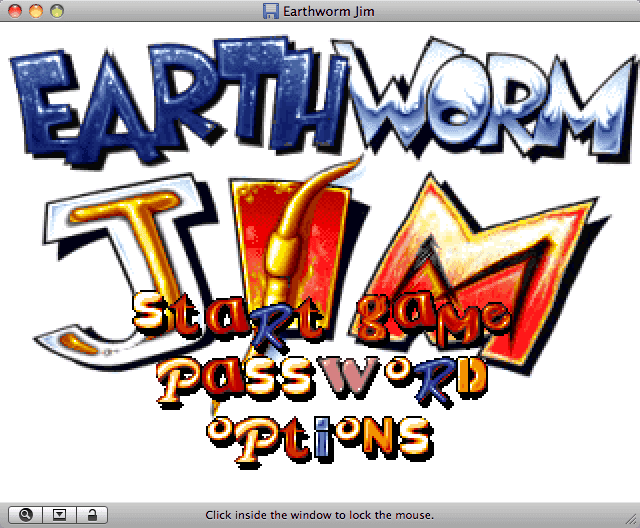
Task: Minimize window with the yellow button
Action: point(36,11)
